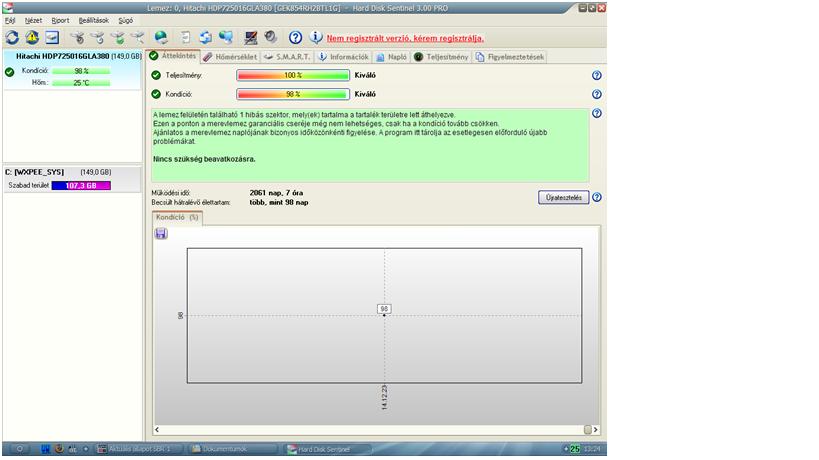Select the Kondíció (%) graph tab
Image resolution: width=819 pixels, height=460 pixels.
pyautogui.click(x=177, y=218)
